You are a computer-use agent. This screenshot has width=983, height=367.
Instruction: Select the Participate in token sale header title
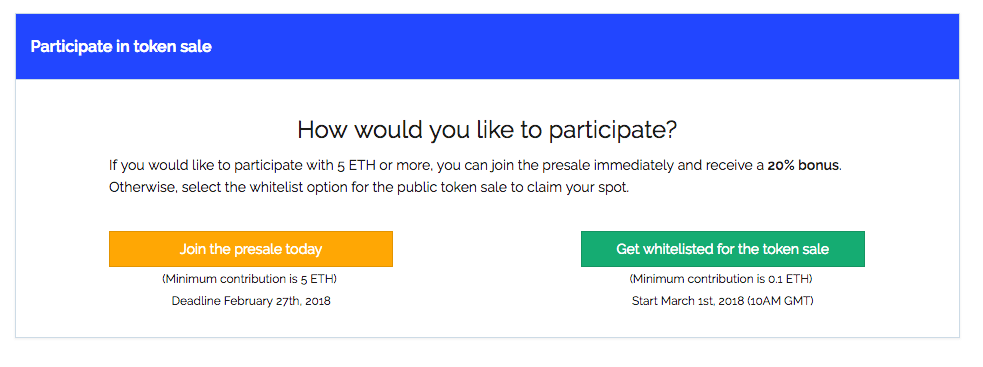tap(121, 47)
